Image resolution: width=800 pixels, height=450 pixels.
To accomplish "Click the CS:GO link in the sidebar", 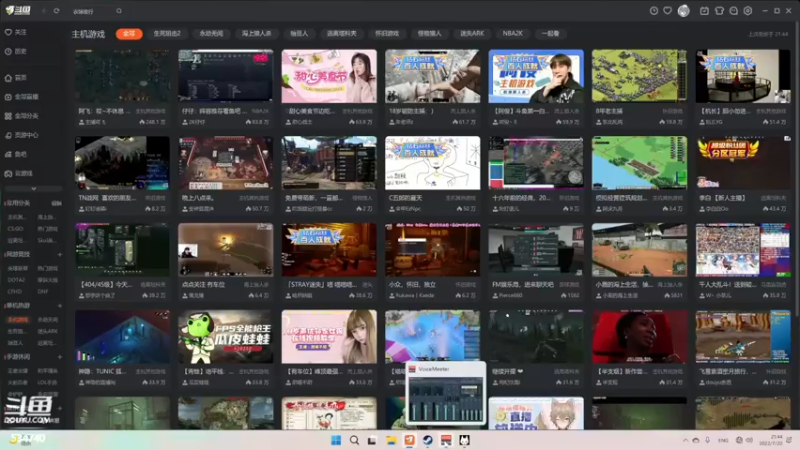I will coord(15,229).
